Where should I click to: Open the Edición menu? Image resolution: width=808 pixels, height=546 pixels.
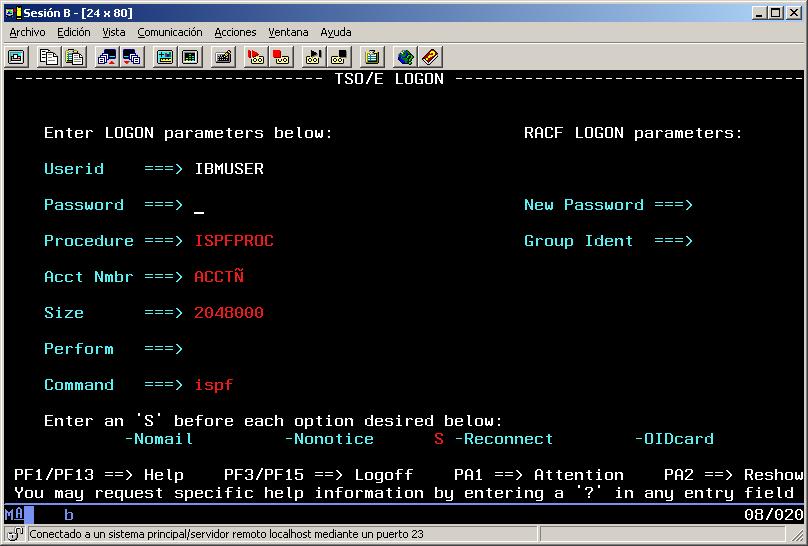click(74, 32)
